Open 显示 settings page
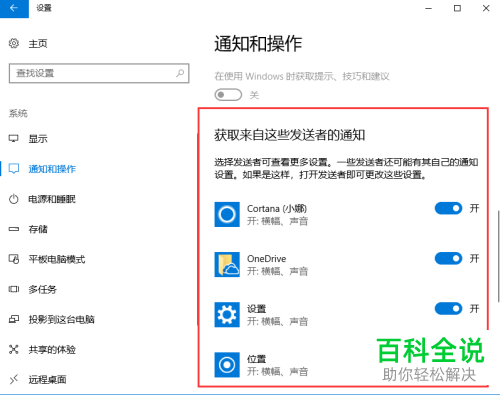500x395 pixels. click(38, 139)
